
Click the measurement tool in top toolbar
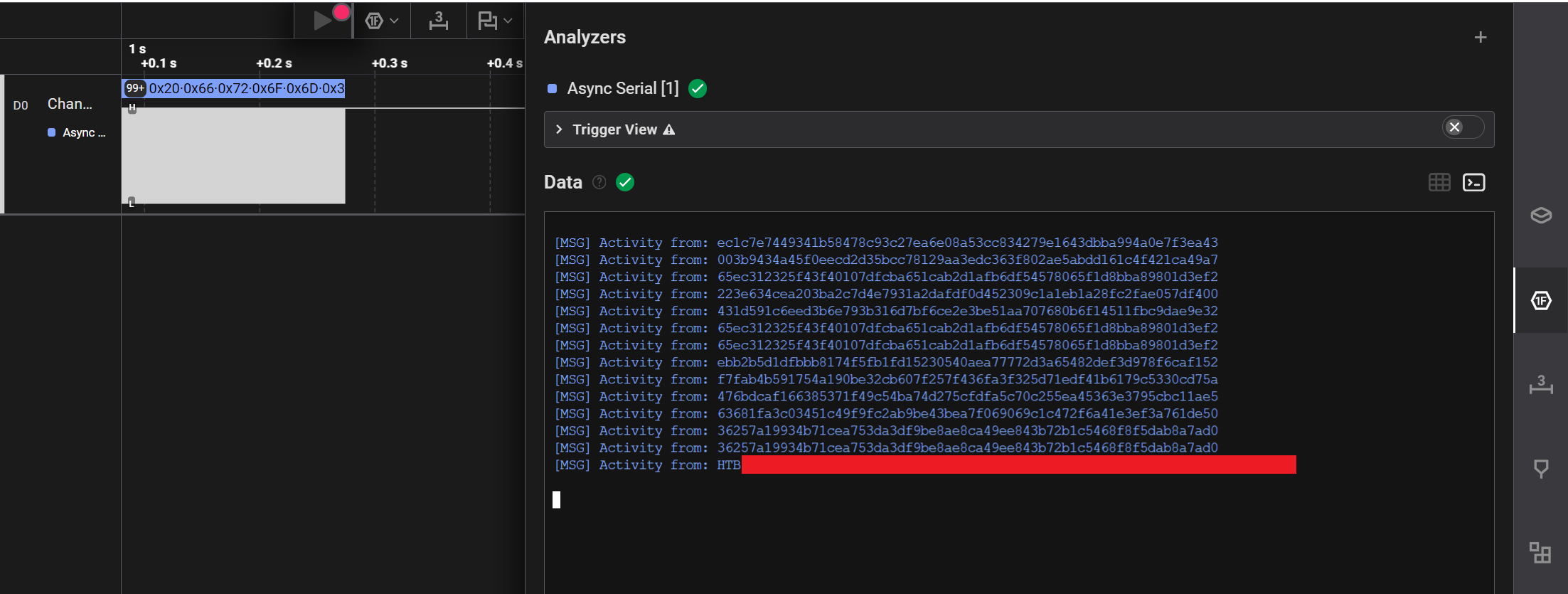pos(438,21)
